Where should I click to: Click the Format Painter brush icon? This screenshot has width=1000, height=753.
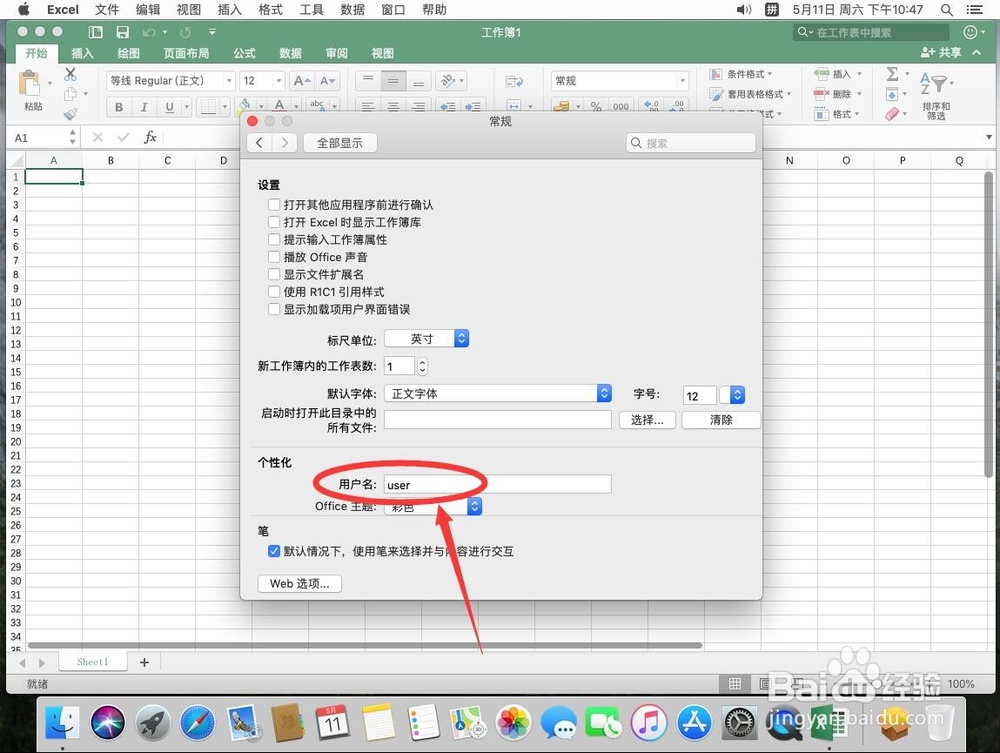(x=70, y=113)
